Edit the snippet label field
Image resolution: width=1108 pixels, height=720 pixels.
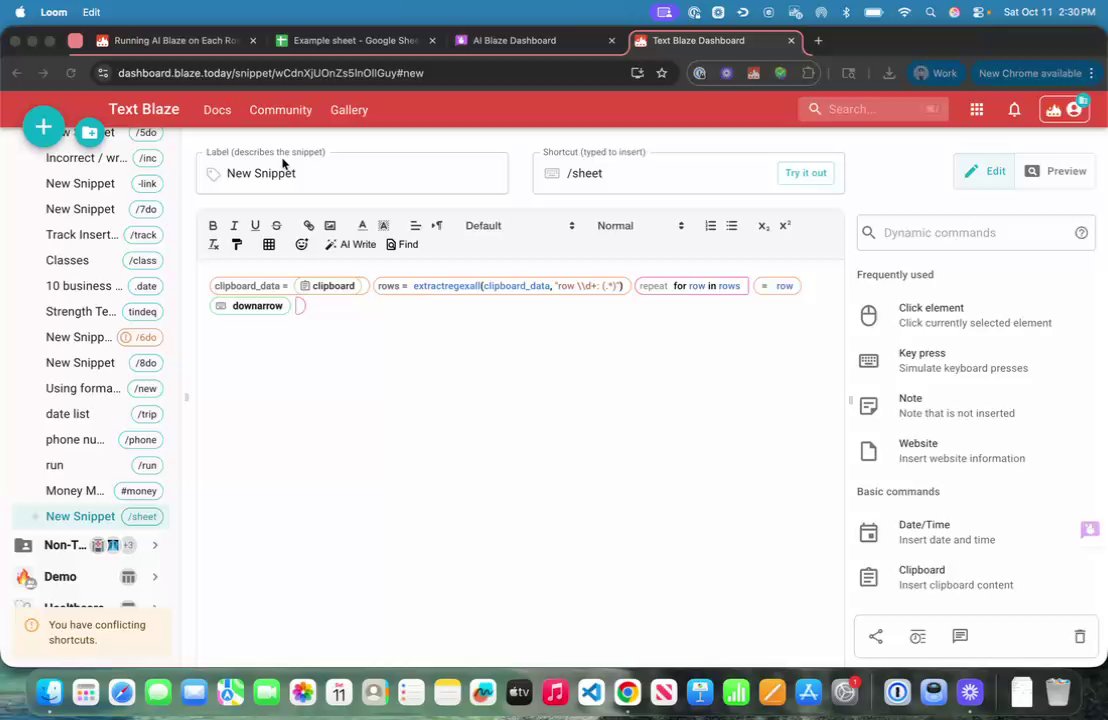[352, 173]
